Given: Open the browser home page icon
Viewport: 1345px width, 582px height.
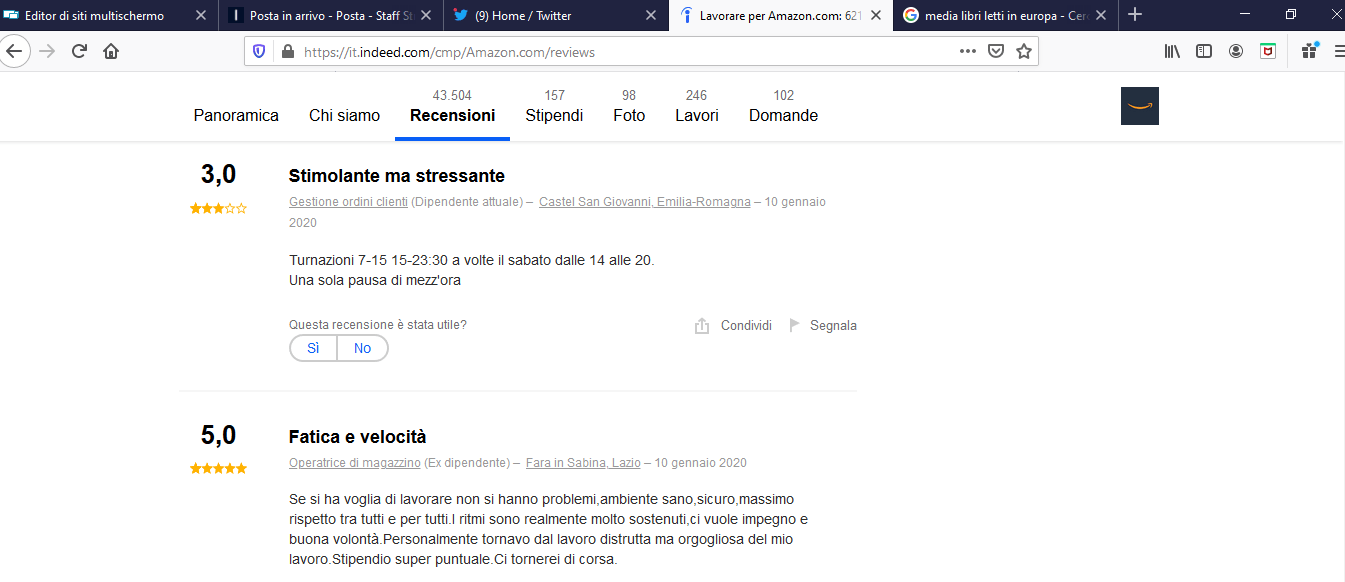Looking at the screenshot, I should coord(111,51).
